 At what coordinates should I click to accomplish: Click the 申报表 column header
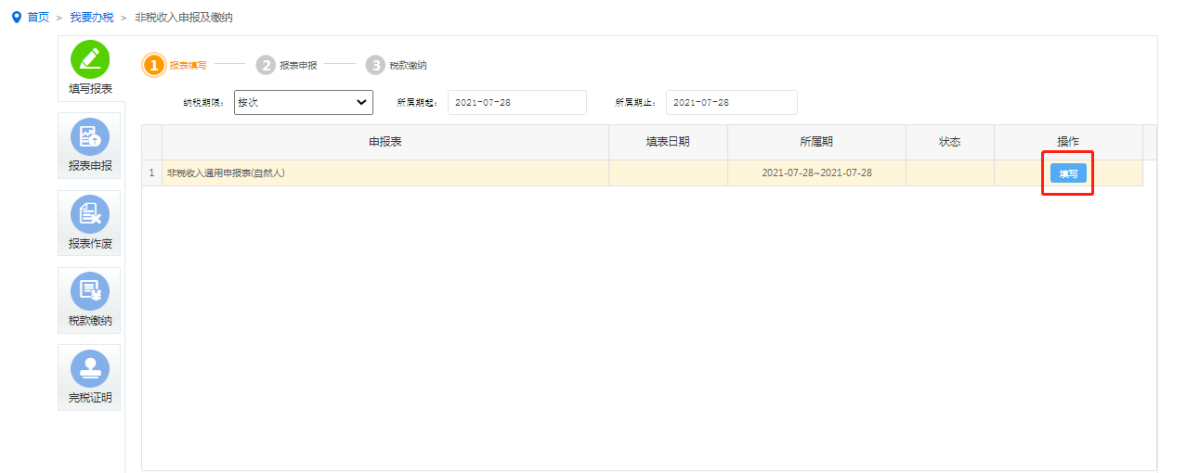[x=385, y=142]
